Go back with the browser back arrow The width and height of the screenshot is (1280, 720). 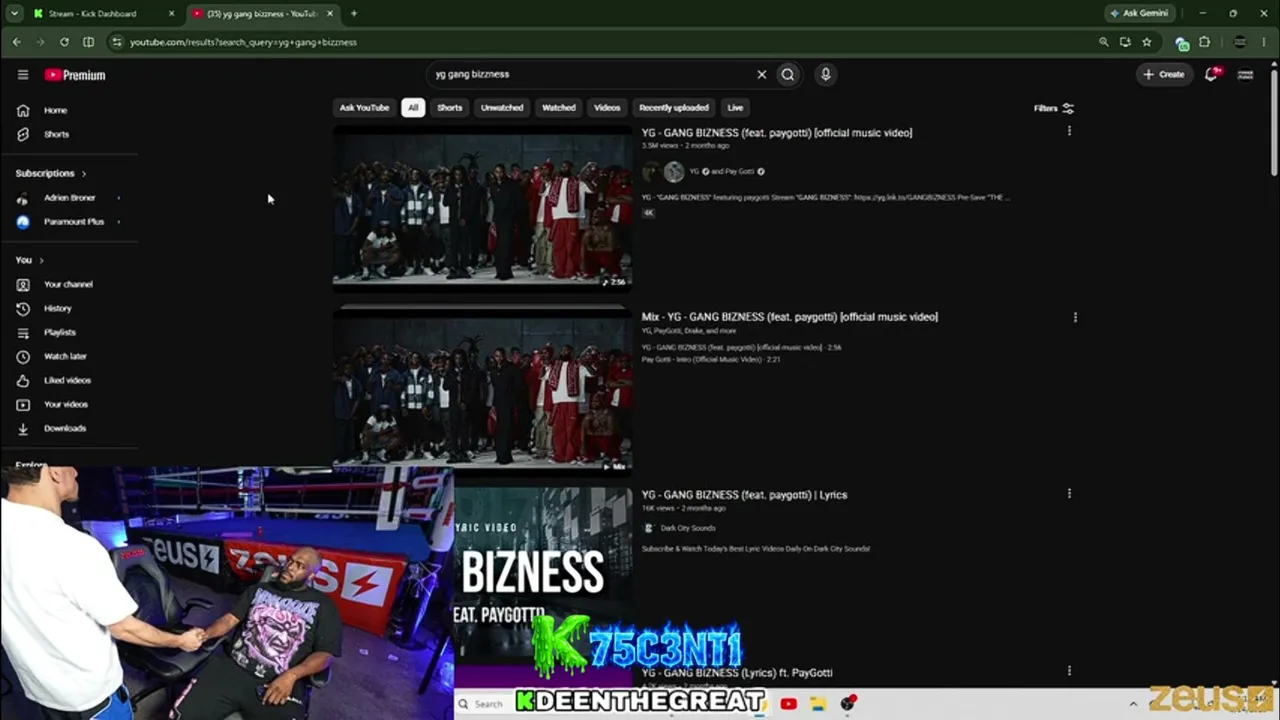pyautogui.click(x=17, y=42)
